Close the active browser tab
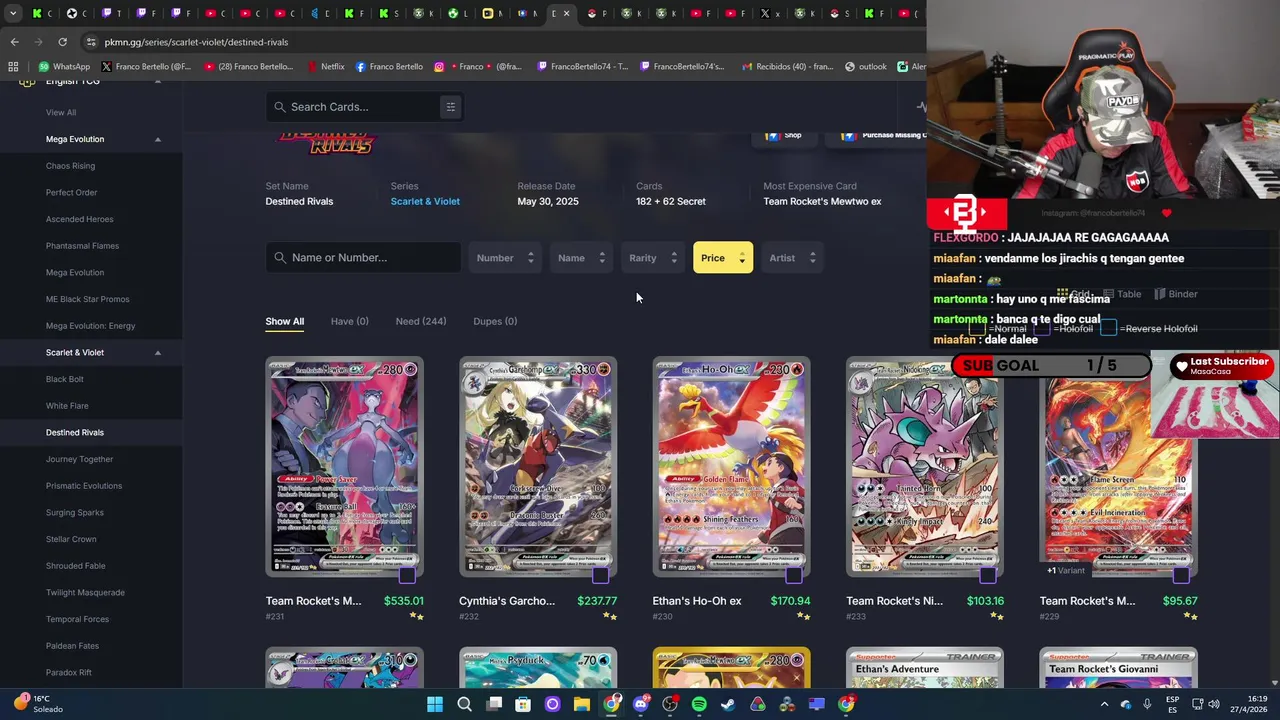The width and height of the screenshot is (1280, 720). (x=567, y=14)
